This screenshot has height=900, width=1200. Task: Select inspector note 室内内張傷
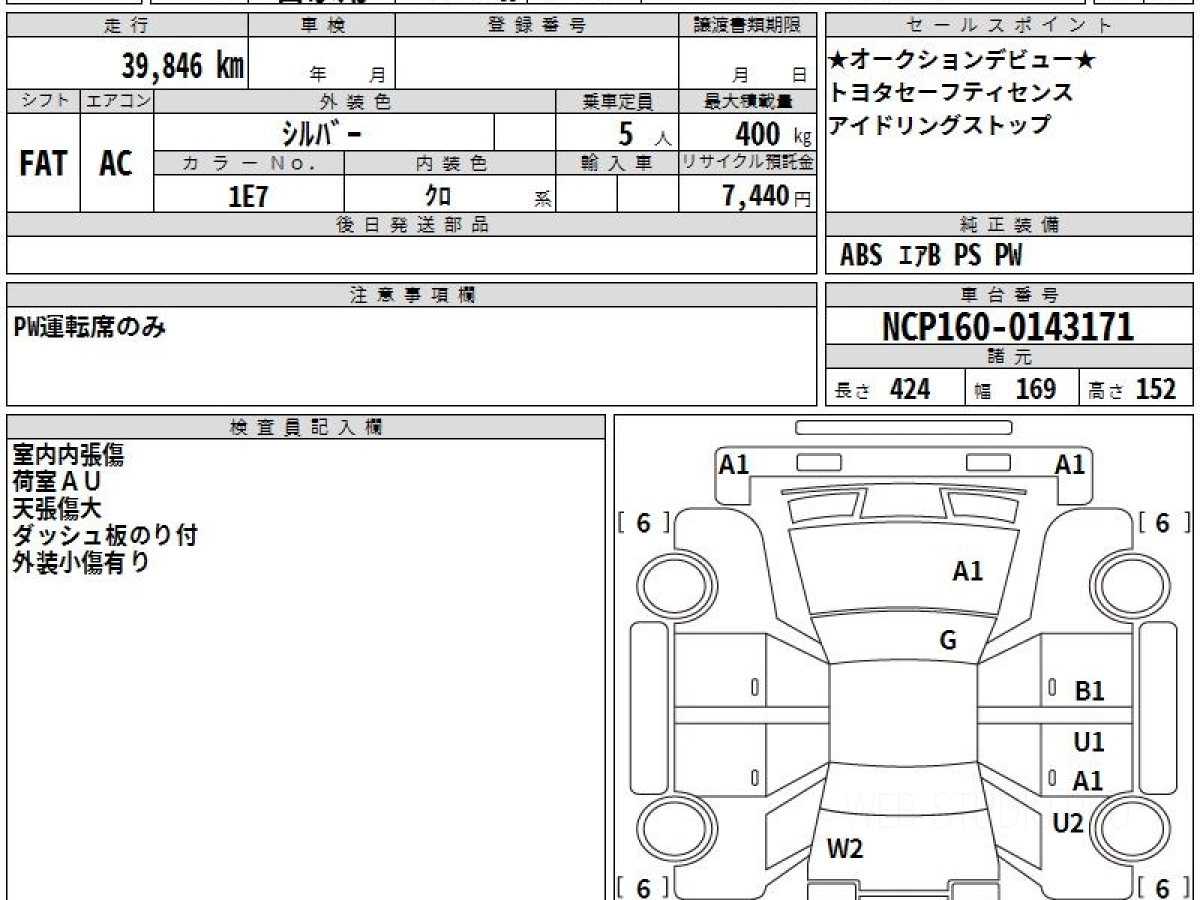point(69,455)
